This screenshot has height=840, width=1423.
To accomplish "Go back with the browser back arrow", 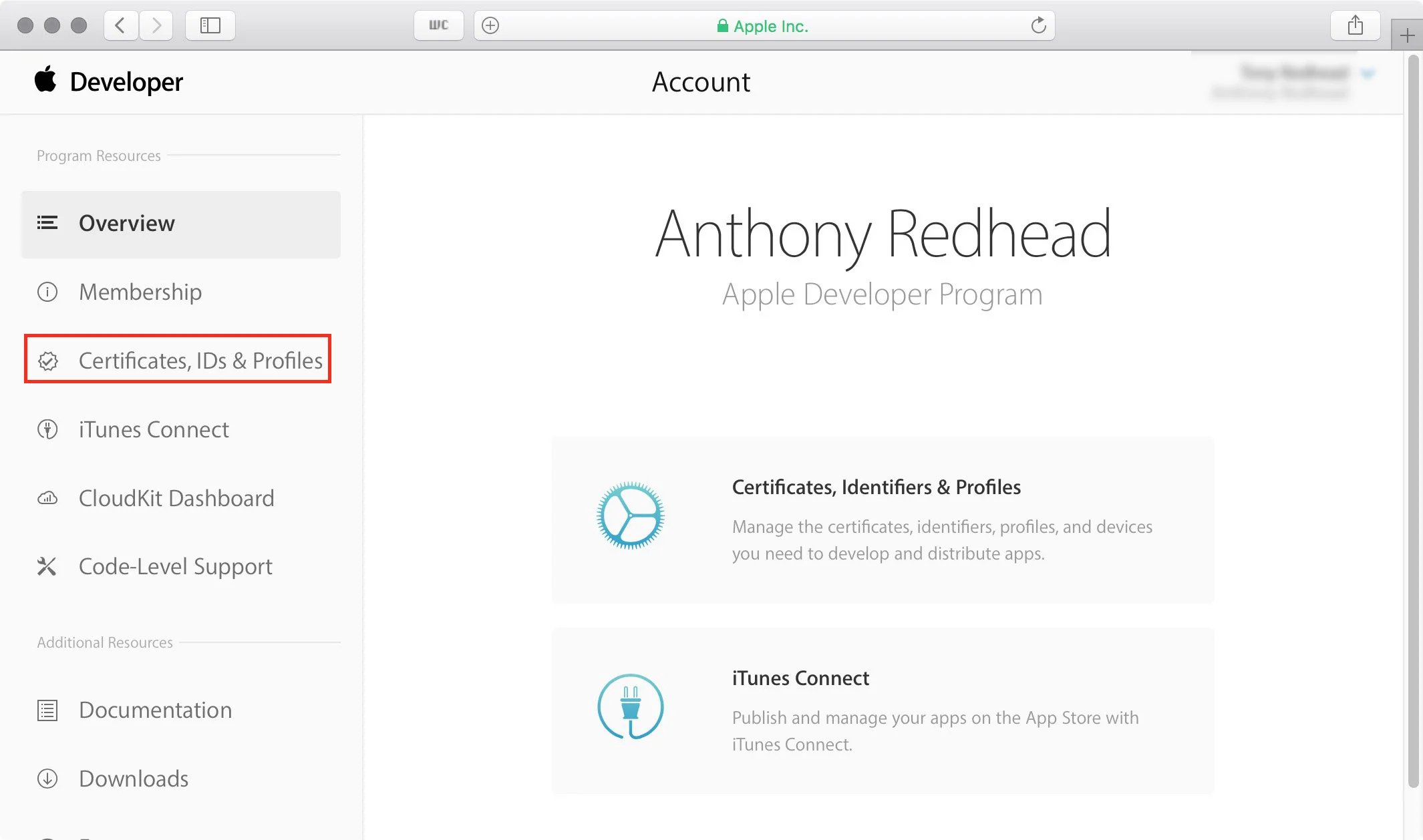I will (121, 25).
